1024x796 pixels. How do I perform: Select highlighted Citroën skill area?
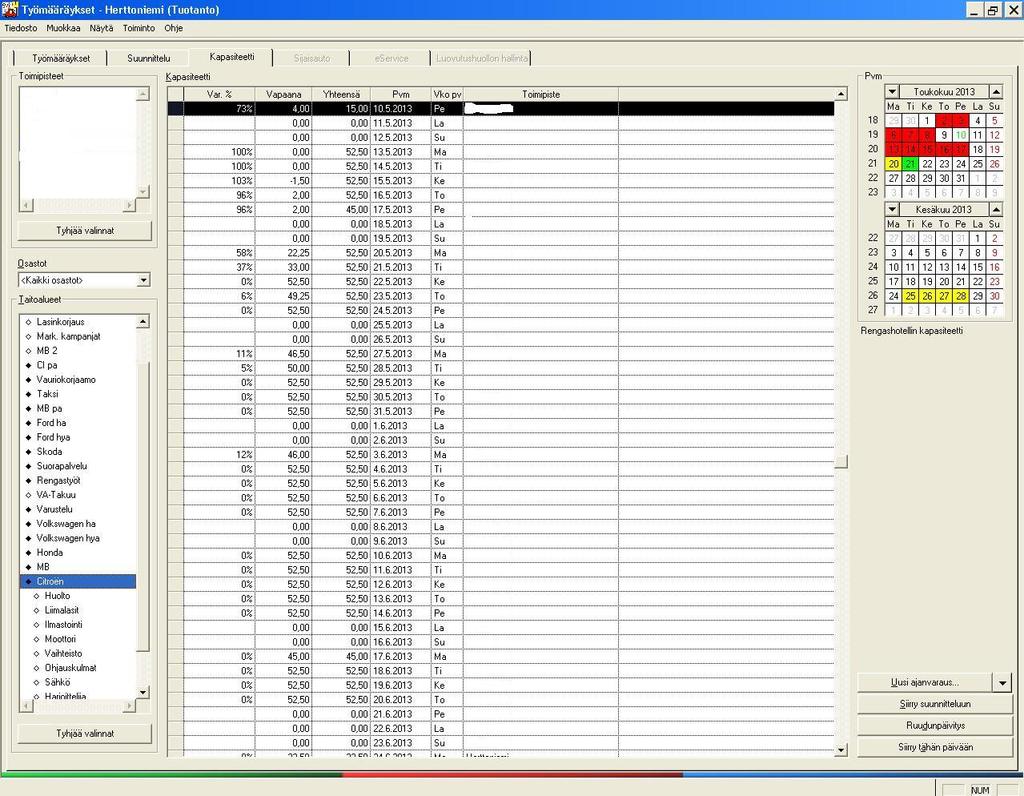[x=78, y=581]
